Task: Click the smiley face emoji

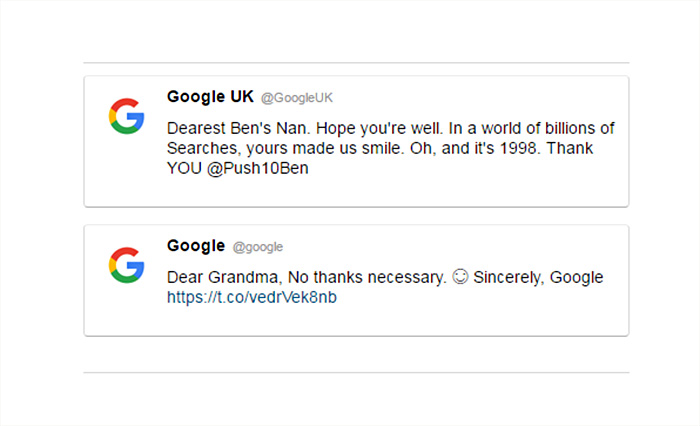Action: pyautogui.click(x=460, y=276)
